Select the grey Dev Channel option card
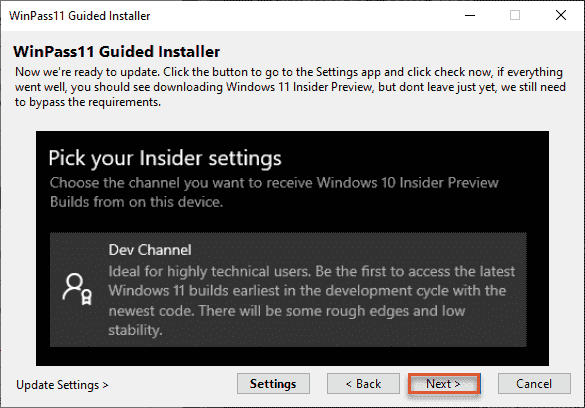Screen dimensions: 585x408 288,289
